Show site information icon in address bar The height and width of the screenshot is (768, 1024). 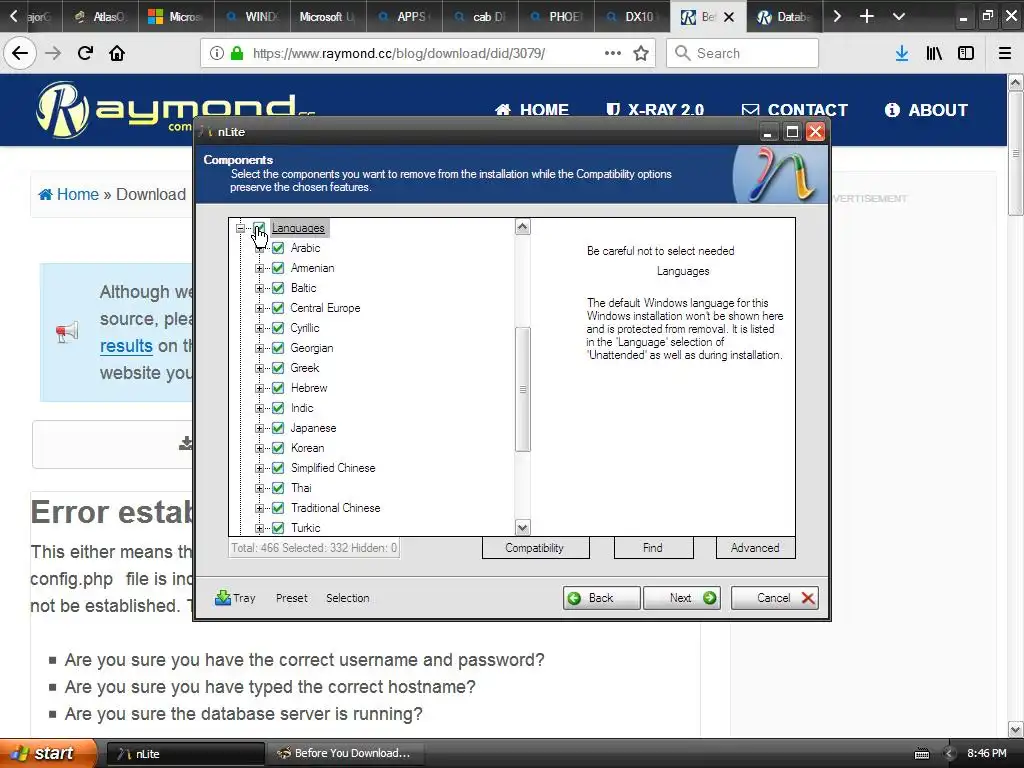(217, 53)
